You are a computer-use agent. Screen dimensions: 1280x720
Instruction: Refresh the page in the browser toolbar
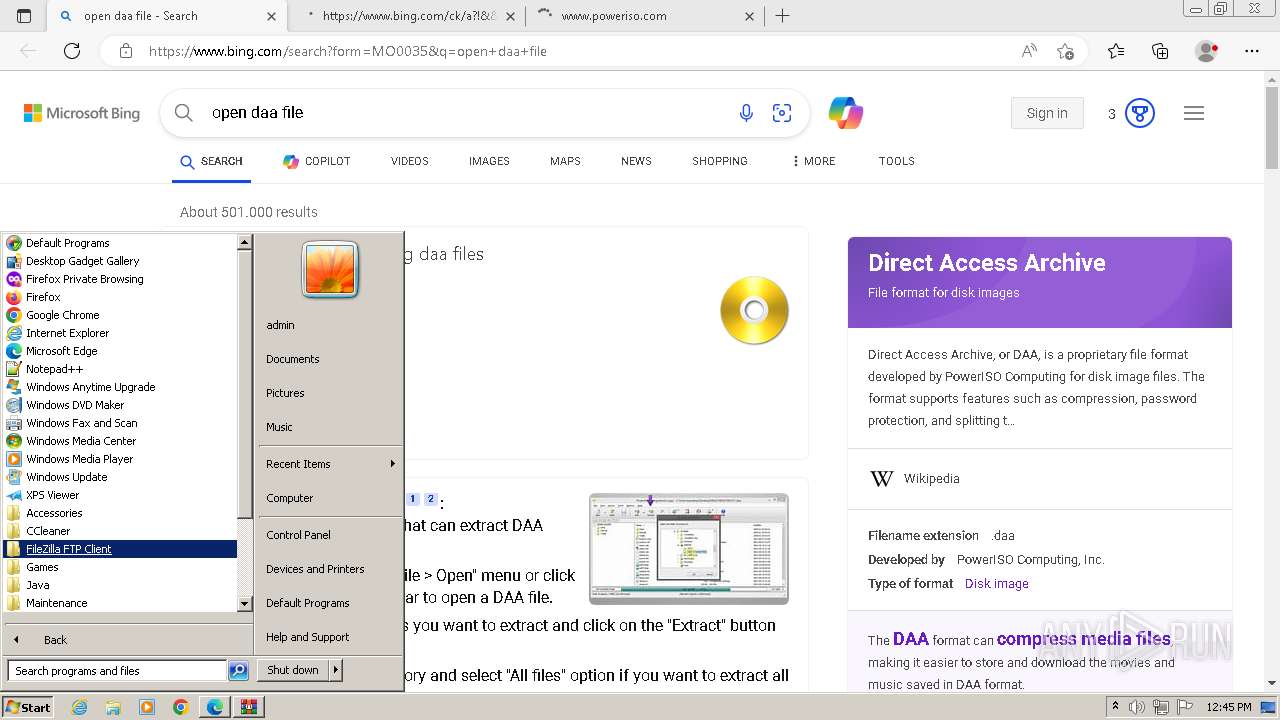[72, 51]
